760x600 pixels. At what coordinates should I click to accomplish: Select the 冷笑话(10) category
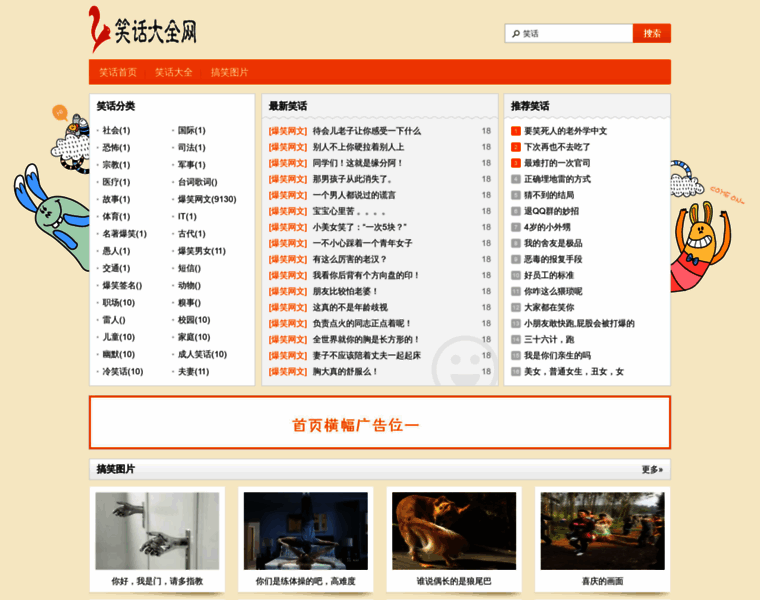tap(123, 371)
